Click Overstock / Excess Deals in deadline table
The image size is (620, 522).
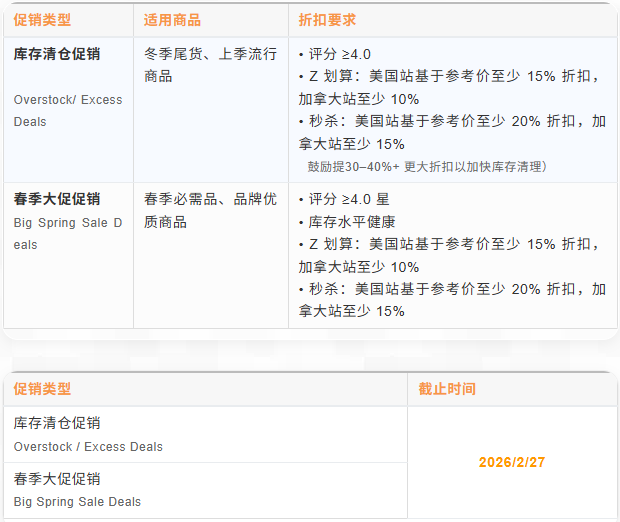(88, 447)
